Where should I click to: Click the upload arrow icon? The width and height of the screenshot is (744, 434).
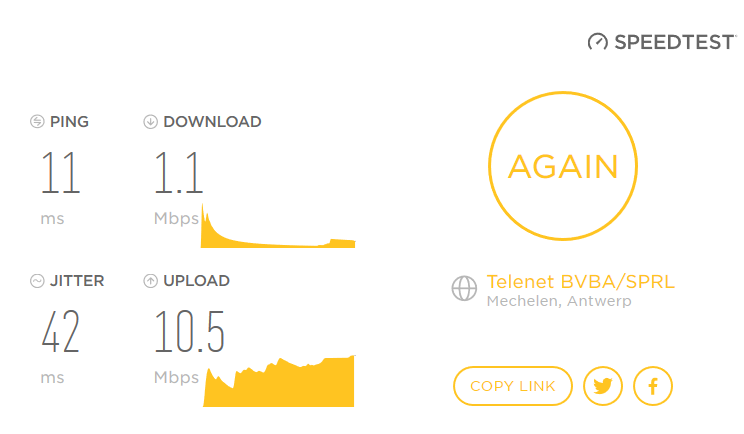coord(151,281)
